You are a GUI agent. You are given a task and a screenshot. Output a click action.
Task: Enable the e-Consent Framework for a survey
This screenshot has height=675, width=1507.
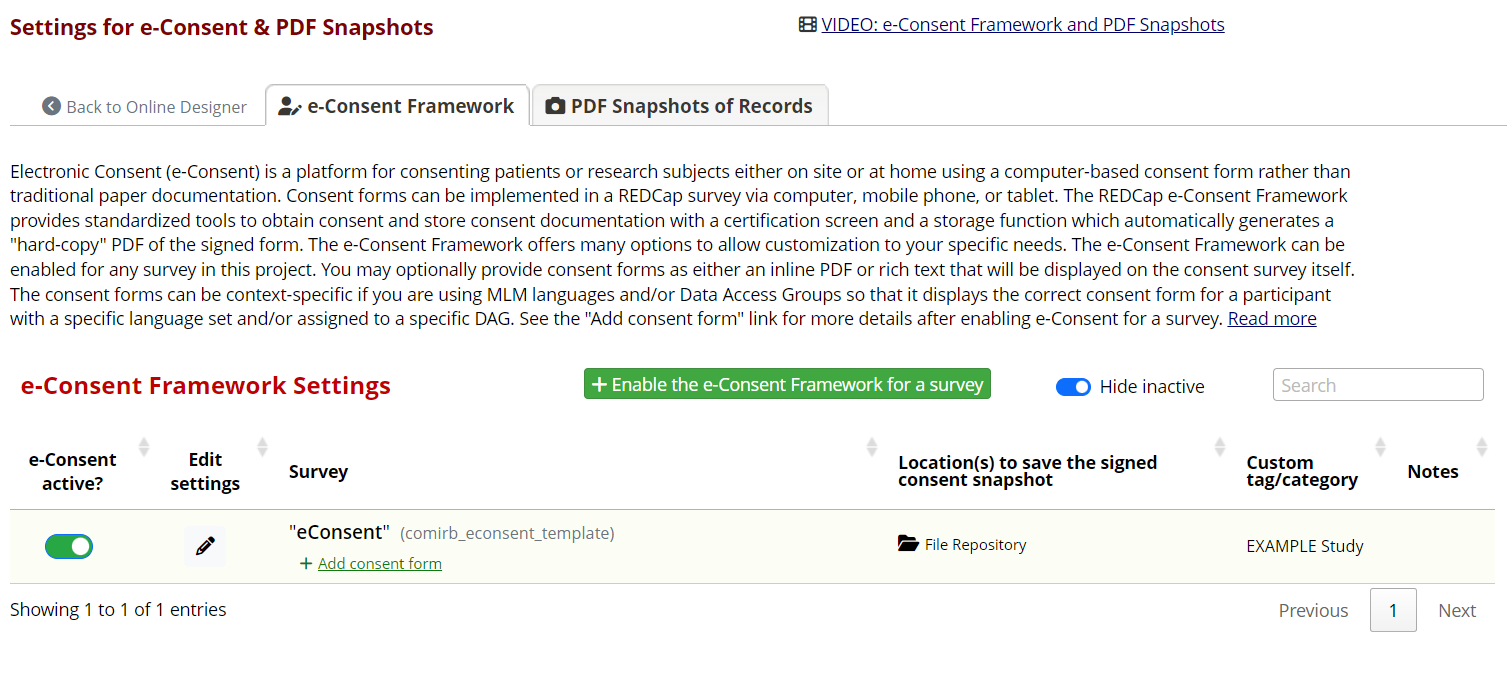pos(787,383)
